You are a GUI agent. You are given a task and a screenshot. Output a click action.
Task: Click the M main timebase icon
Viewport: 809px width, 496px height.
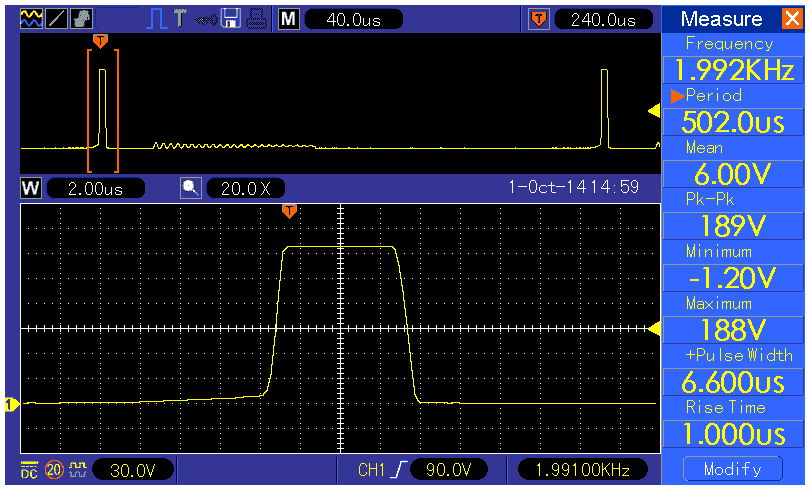[288, 20]
